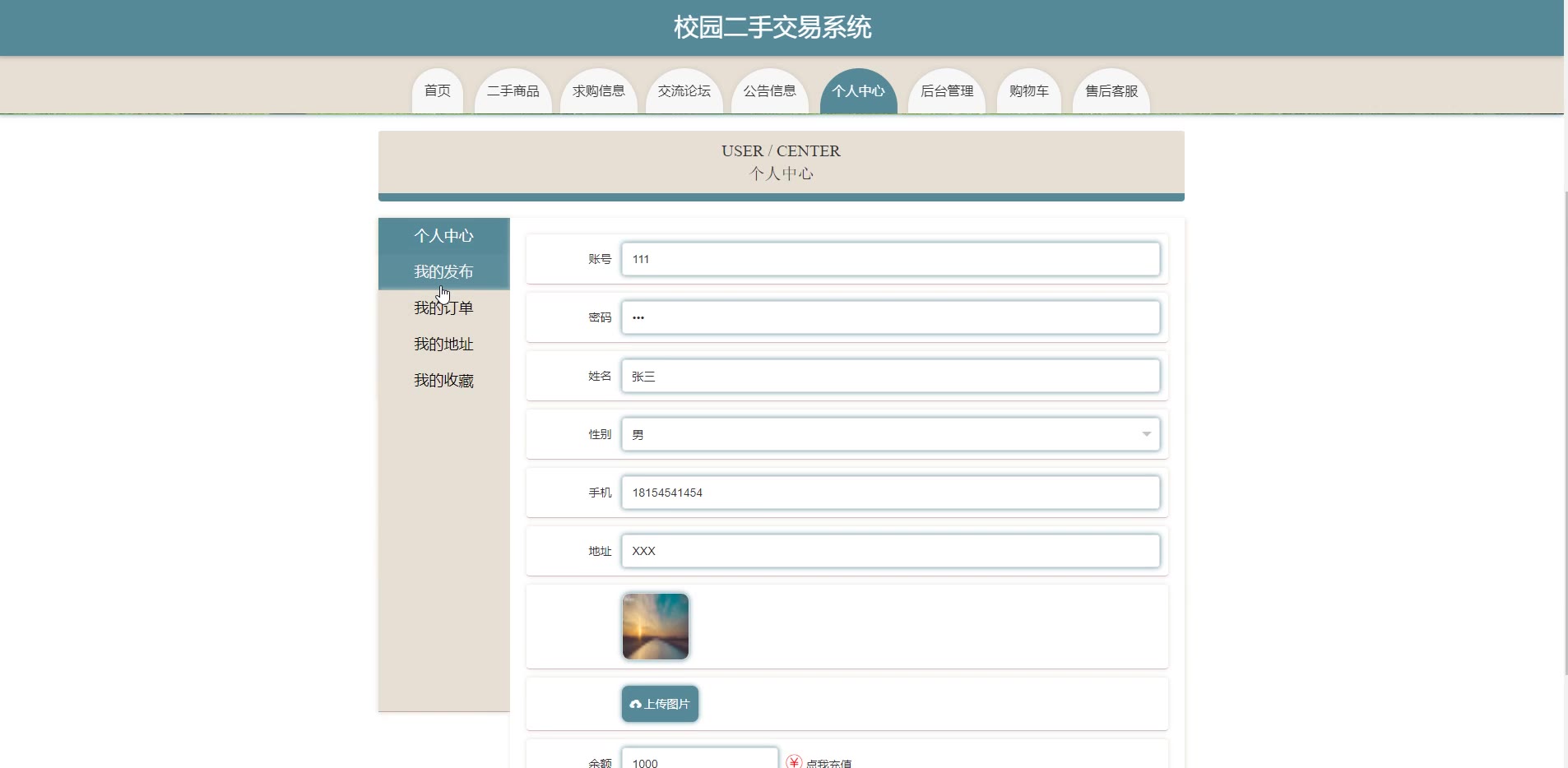1568x768 pixels.
Task: Click the 账号 input field
Action: pos(891,259)
